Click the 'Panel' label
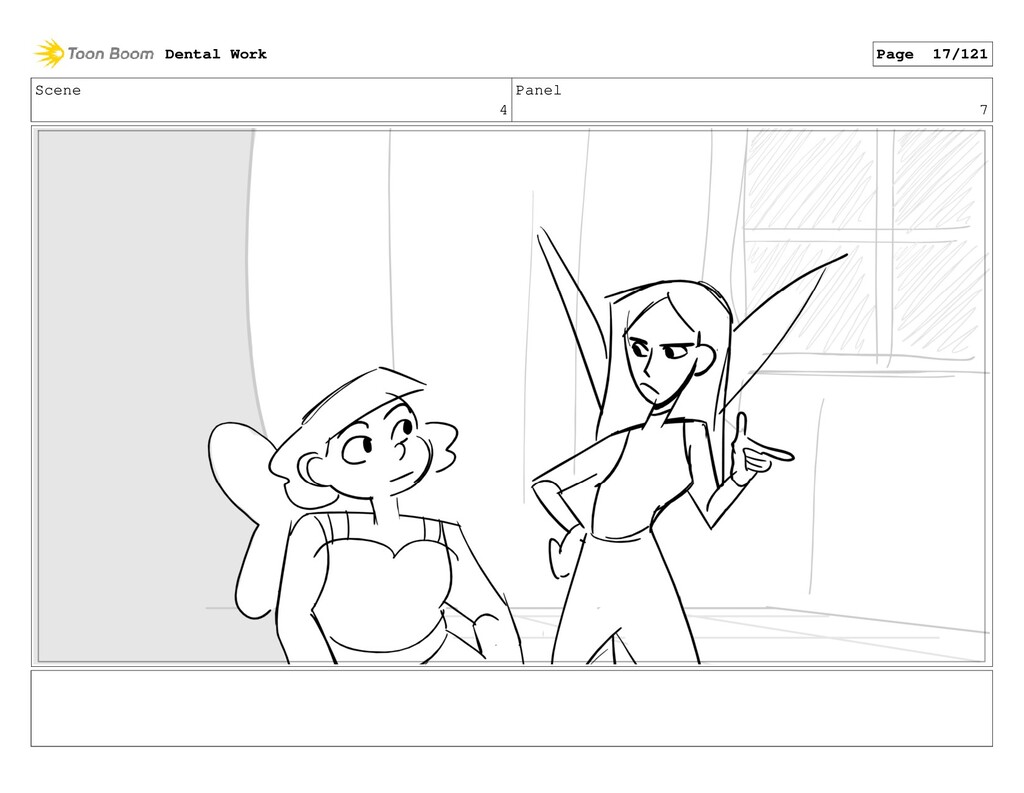Image resolution: width=1024 pixels, height=793 pixels. point(538,90)
